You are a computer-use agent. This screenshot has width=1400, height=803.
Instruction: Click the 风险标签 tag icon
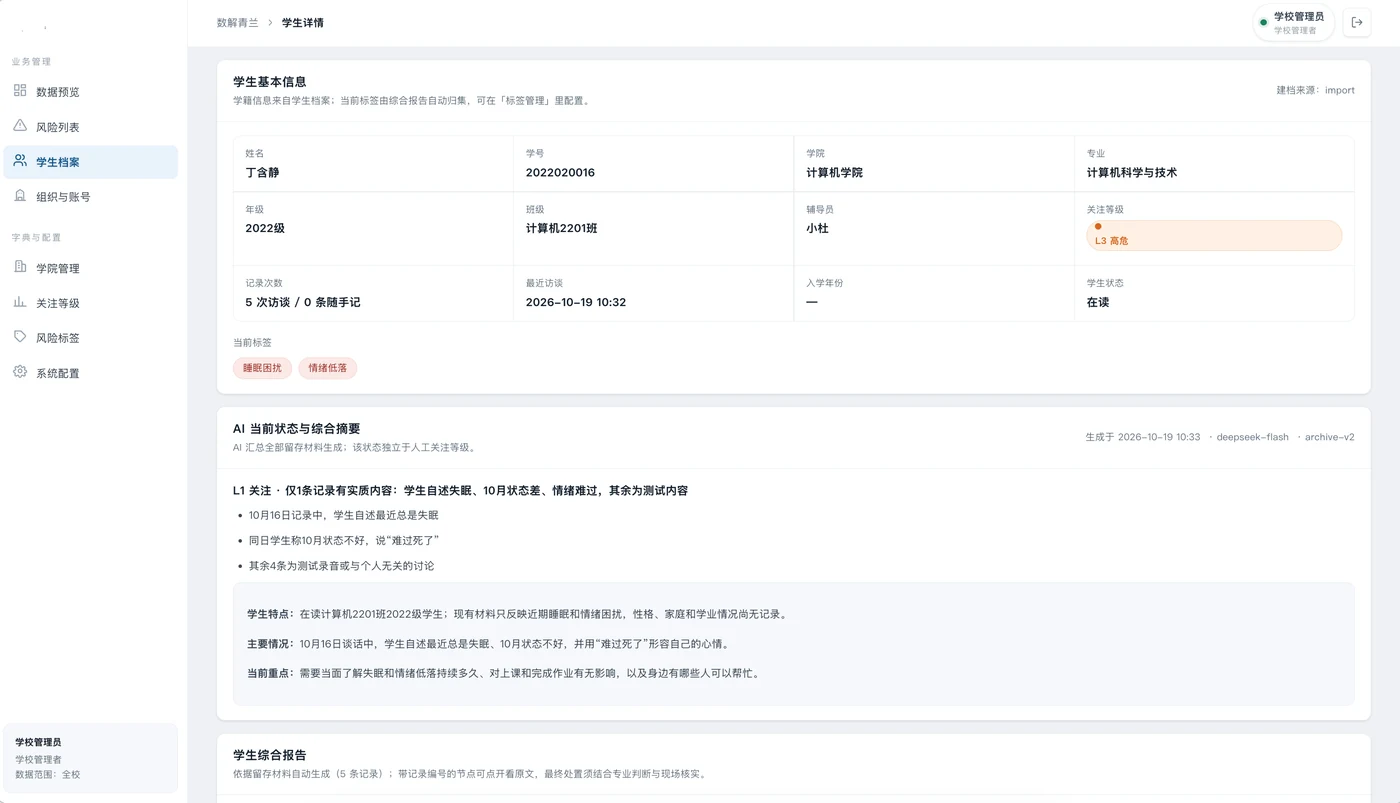20,337
